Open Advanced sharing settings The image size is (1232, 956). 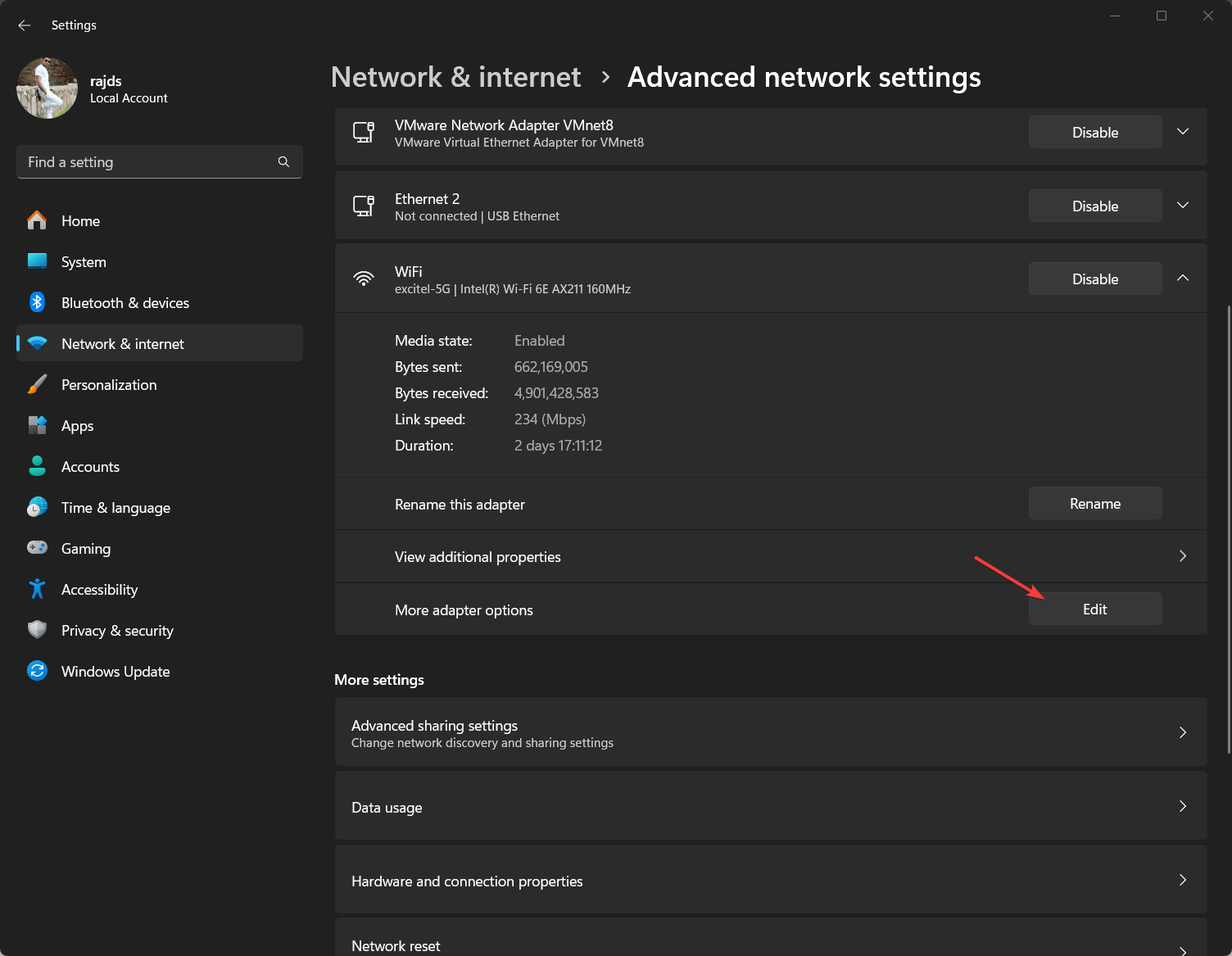[x=770, y=732]
